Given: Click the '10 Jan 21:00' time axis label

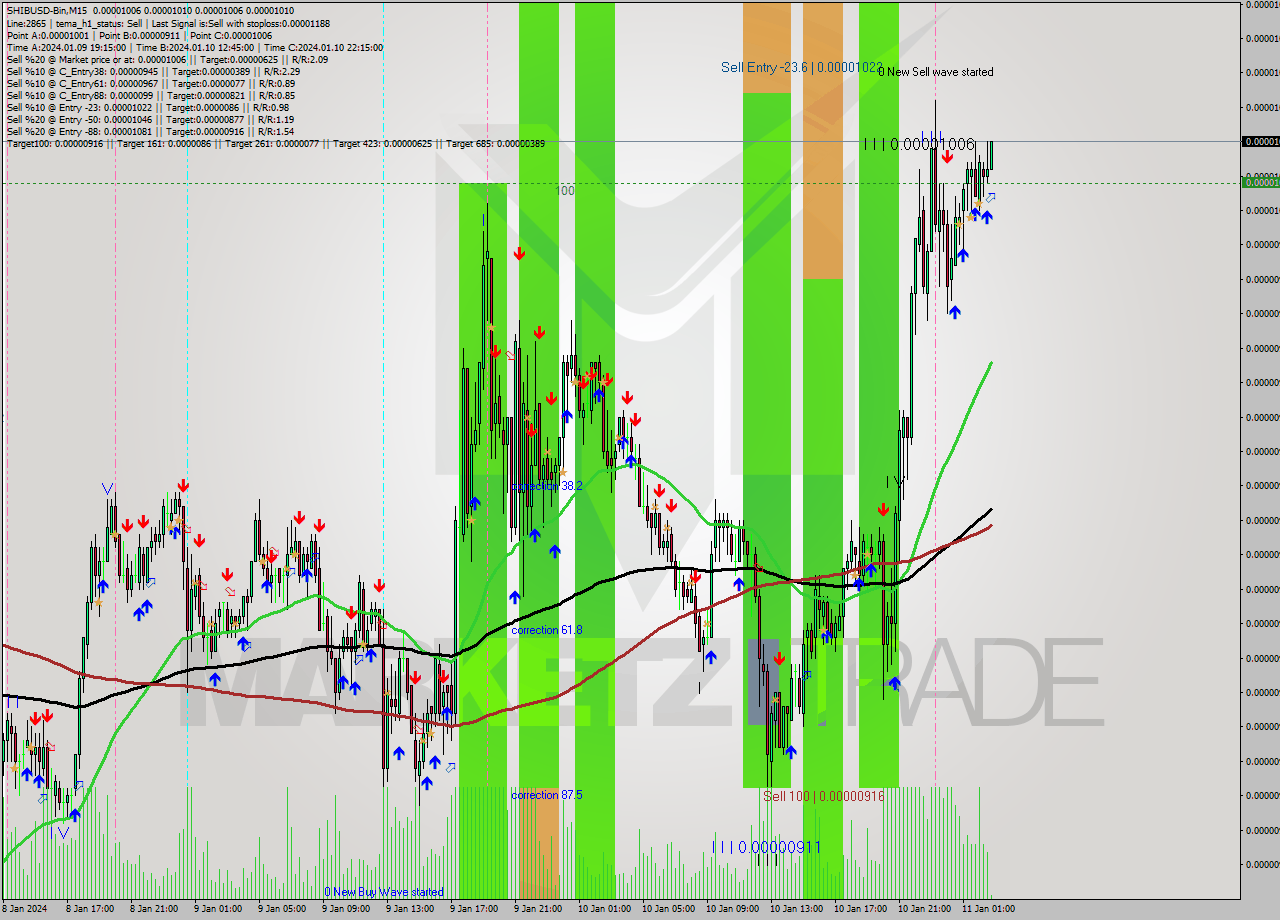Looking at the screenshot, I should 924,909.
